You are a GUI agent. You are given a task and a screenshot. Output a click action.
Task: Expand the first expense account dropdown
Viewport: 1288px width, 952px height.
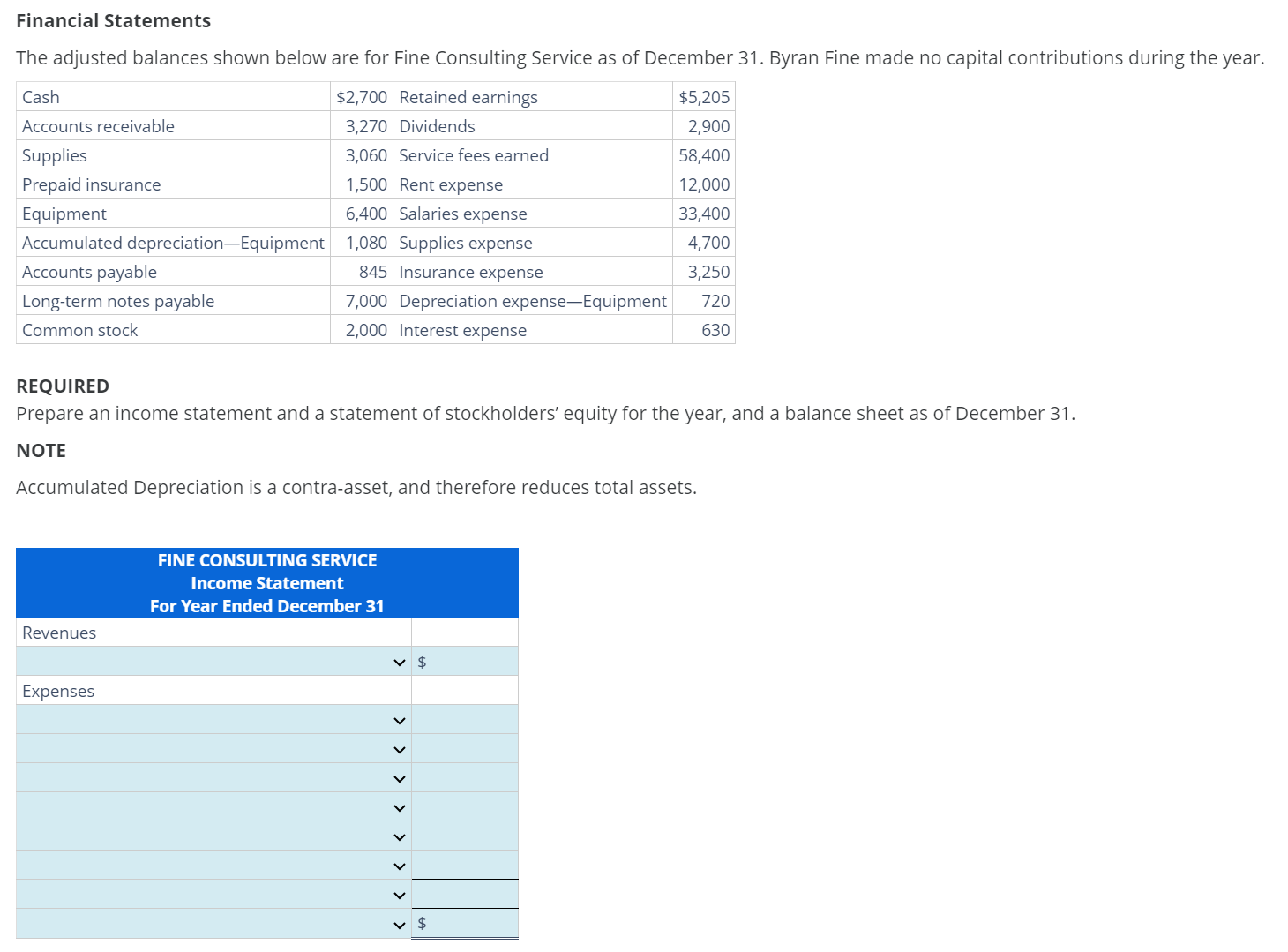coord(399,720)
